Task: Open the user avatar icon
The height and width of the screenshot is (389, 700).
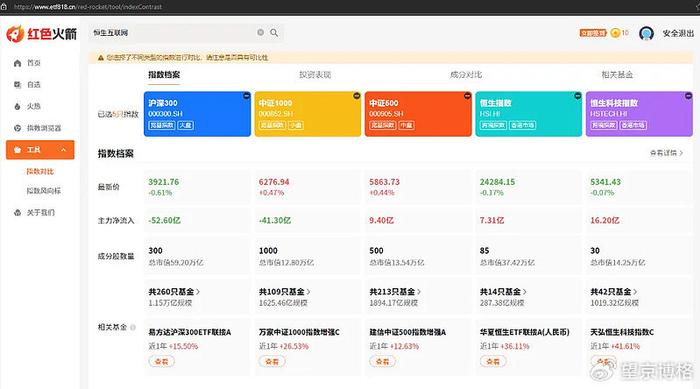Action: tap(646, 33)
